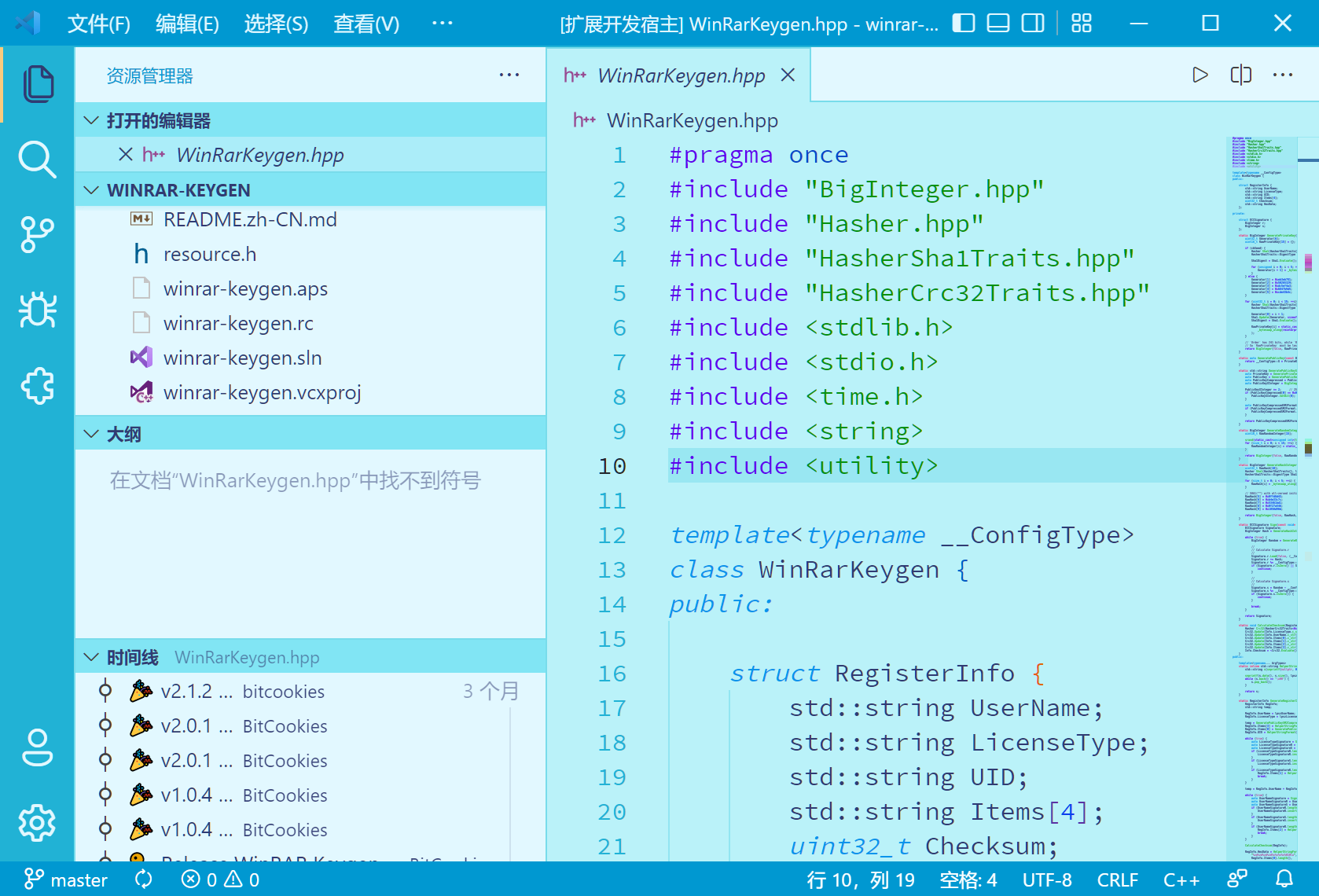Open Explorer panel More Actions ellipsis
The image size is (1319, 896).
509,75
